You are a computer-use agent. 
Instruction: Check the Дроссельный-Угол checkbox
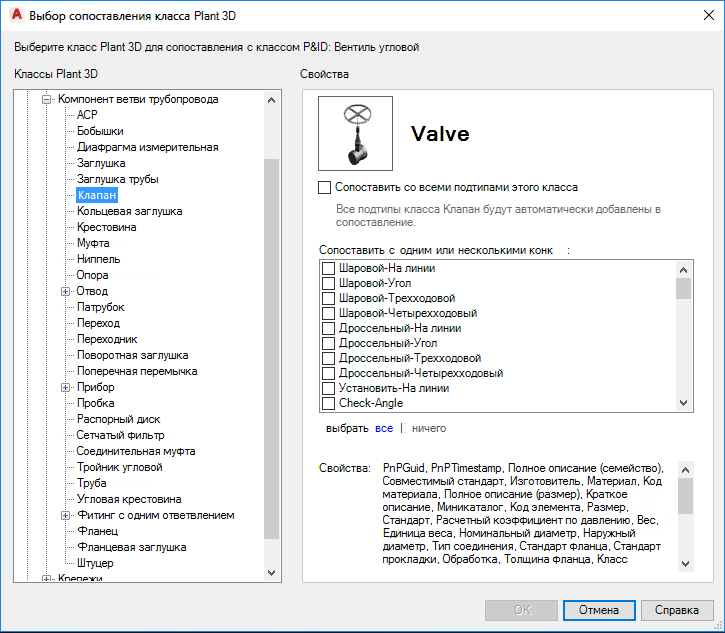click(328, 343)
